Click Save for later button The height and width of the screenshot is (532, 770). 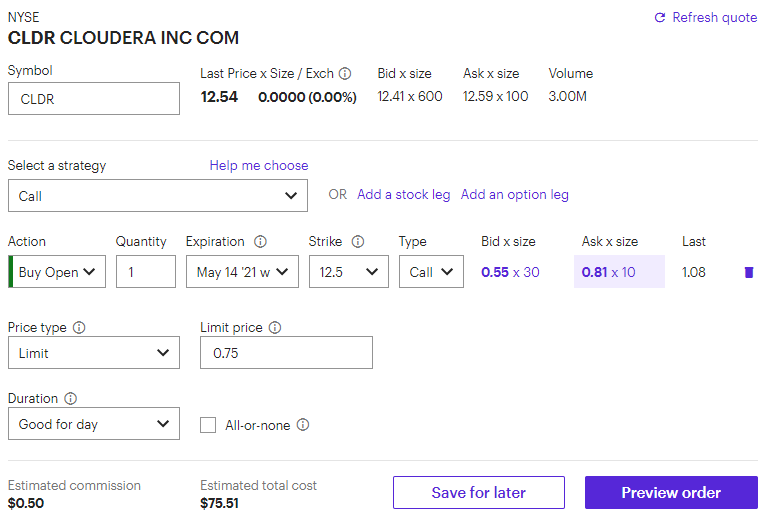(479, 493)
